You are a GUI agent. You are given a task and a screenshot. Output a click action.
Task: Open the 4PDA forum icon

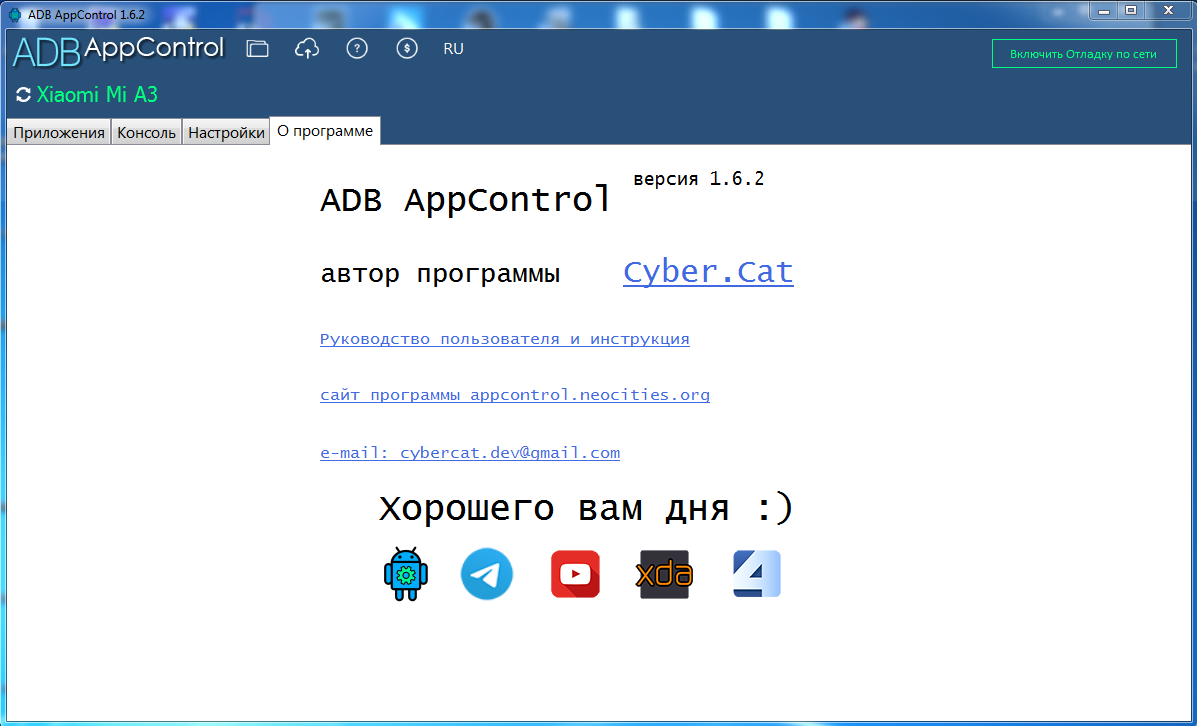point(757,574)
